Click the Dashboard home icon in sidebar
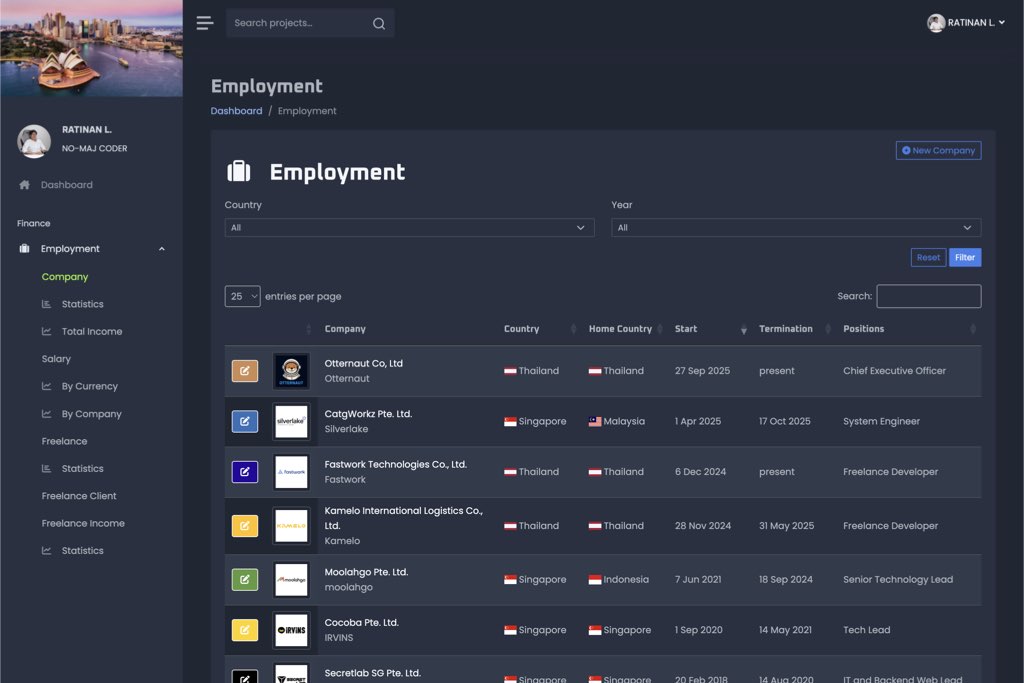 click(25, 185)
